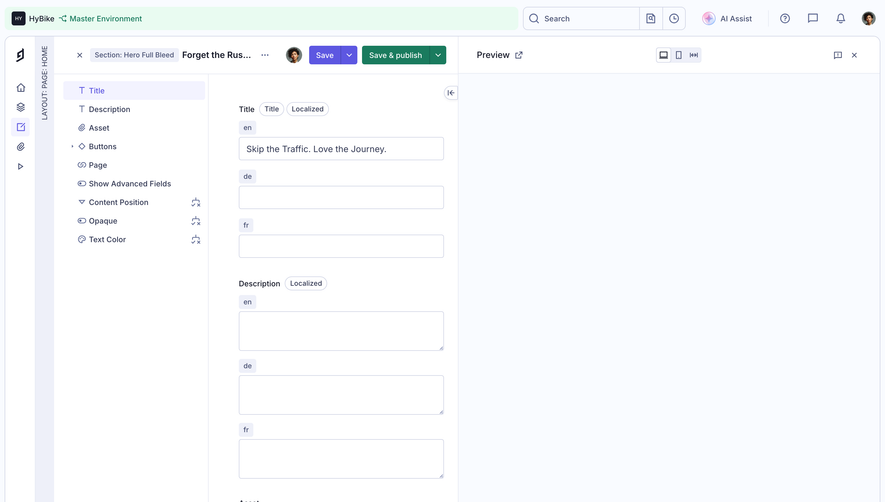Select the Title field in the outline
885x502 pixels.
134,90
